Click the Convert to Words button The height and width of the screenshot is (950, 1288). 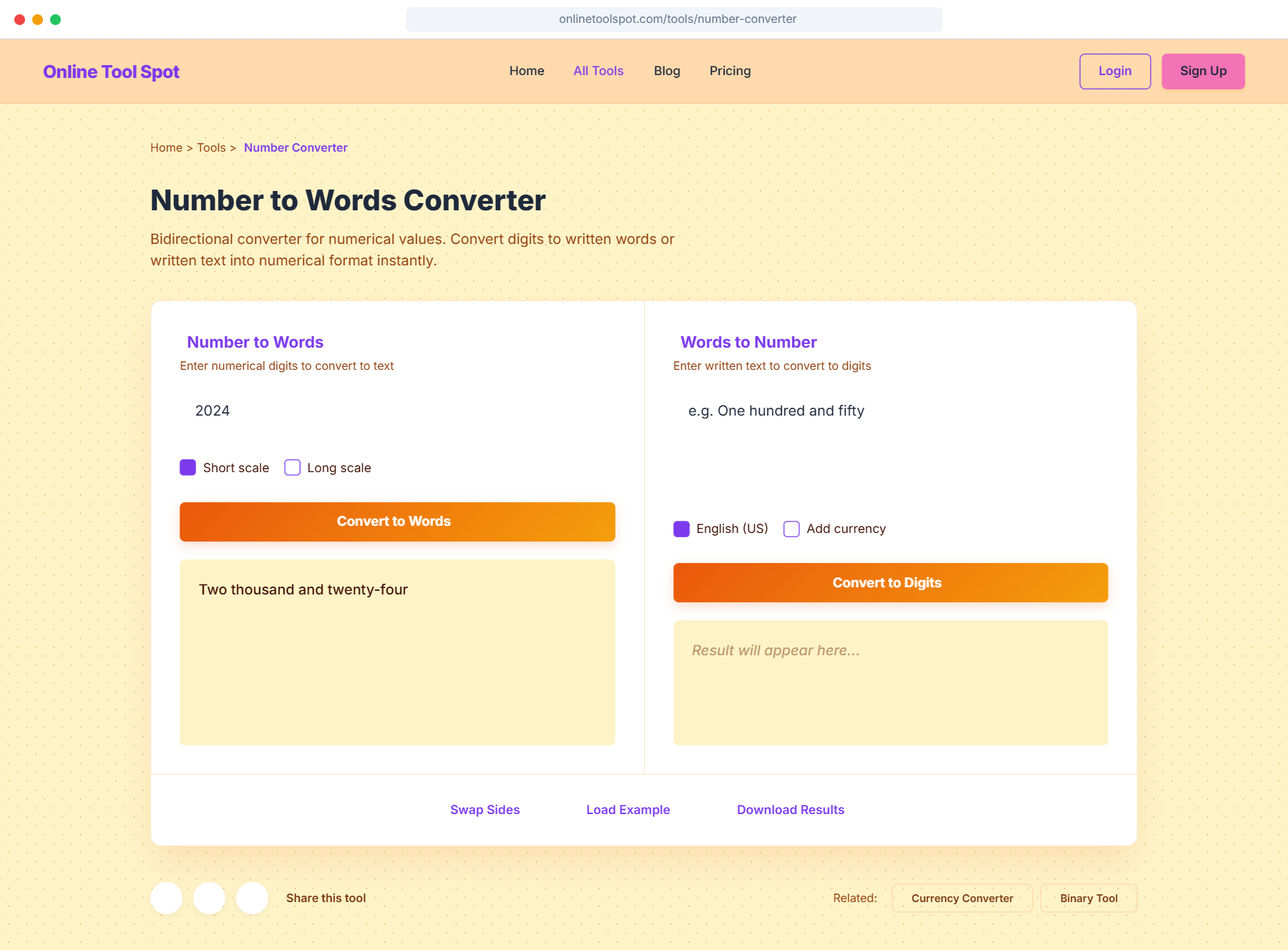coord(396,521)
